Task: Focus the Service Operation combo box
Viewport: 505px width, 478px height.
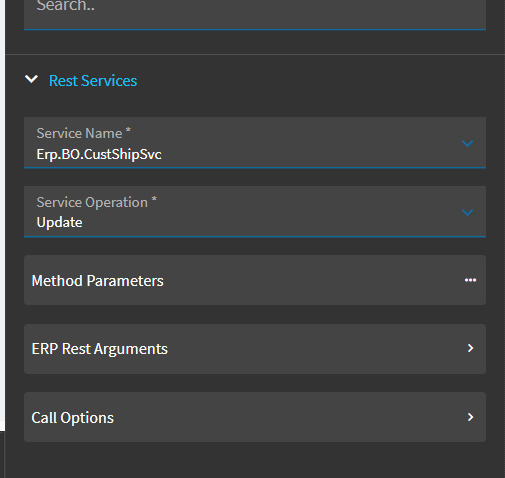Action: (255, 212)
